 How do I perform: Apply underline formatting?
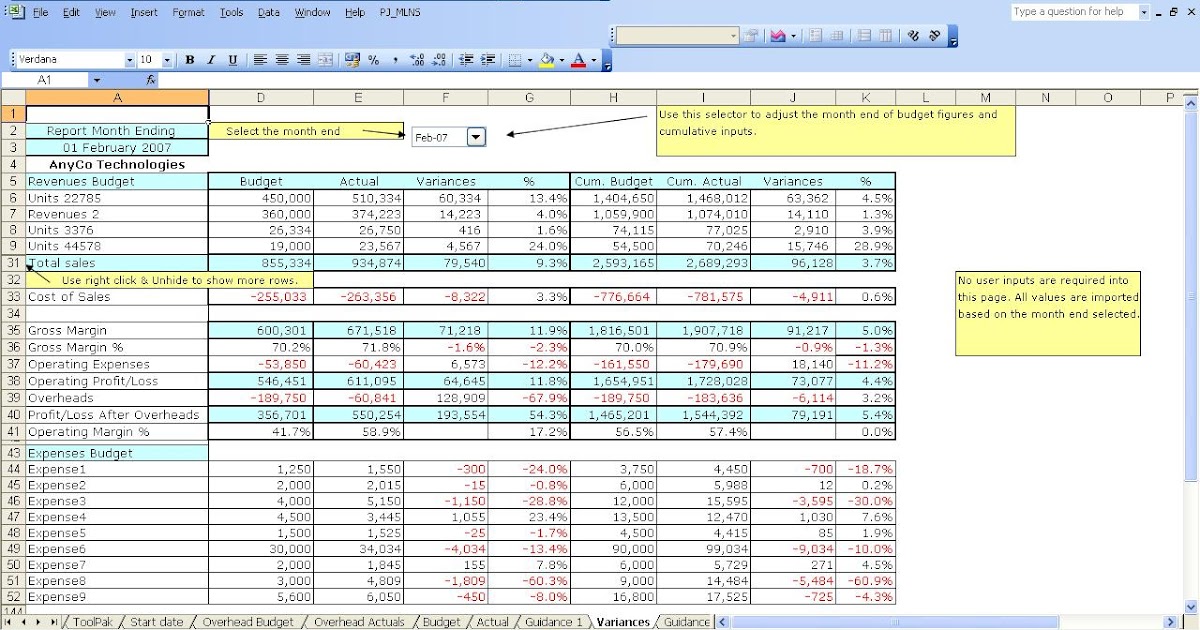pyautogui.click(x=232, y=59)
